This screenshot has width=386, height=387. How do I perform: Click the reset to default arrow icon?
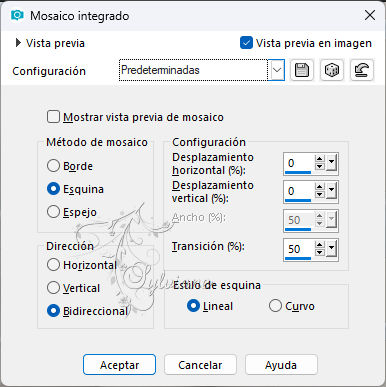tap(362, 70)
